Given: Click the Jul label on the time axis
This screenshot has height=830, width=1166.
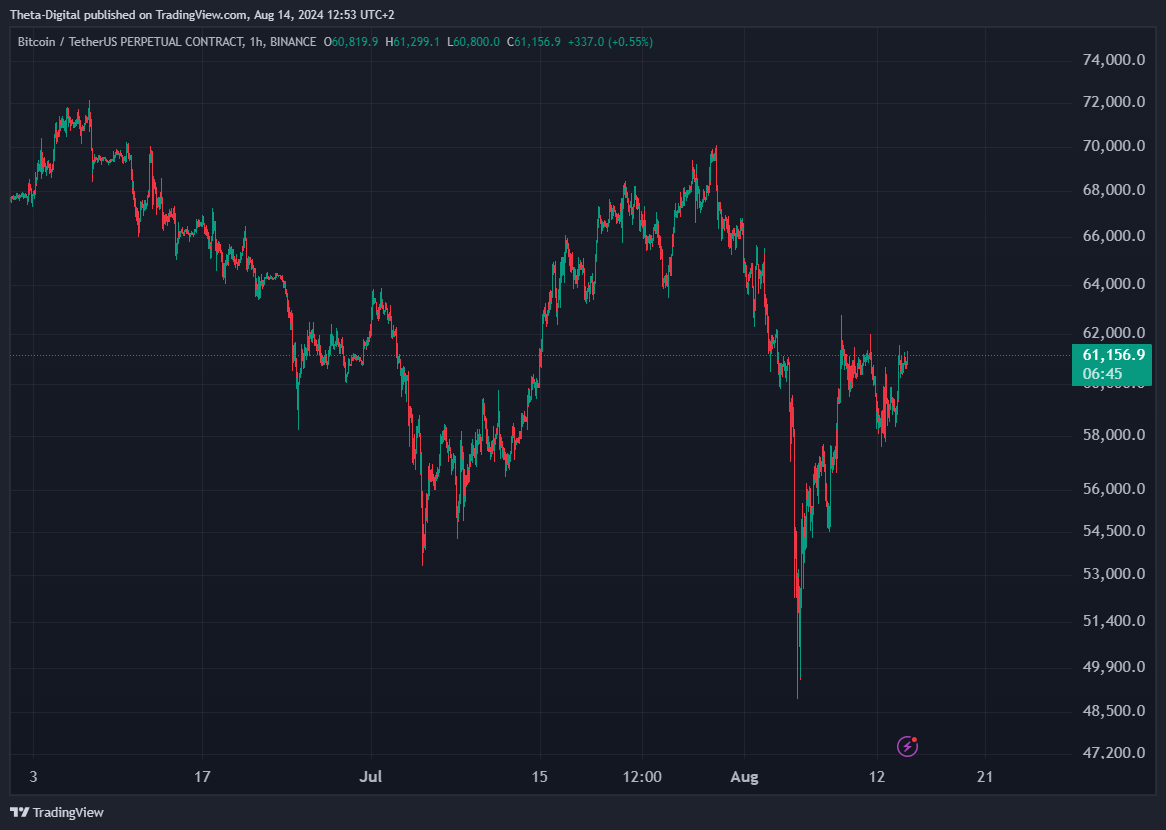Looking at the screenshot, I should coord(370,777).
